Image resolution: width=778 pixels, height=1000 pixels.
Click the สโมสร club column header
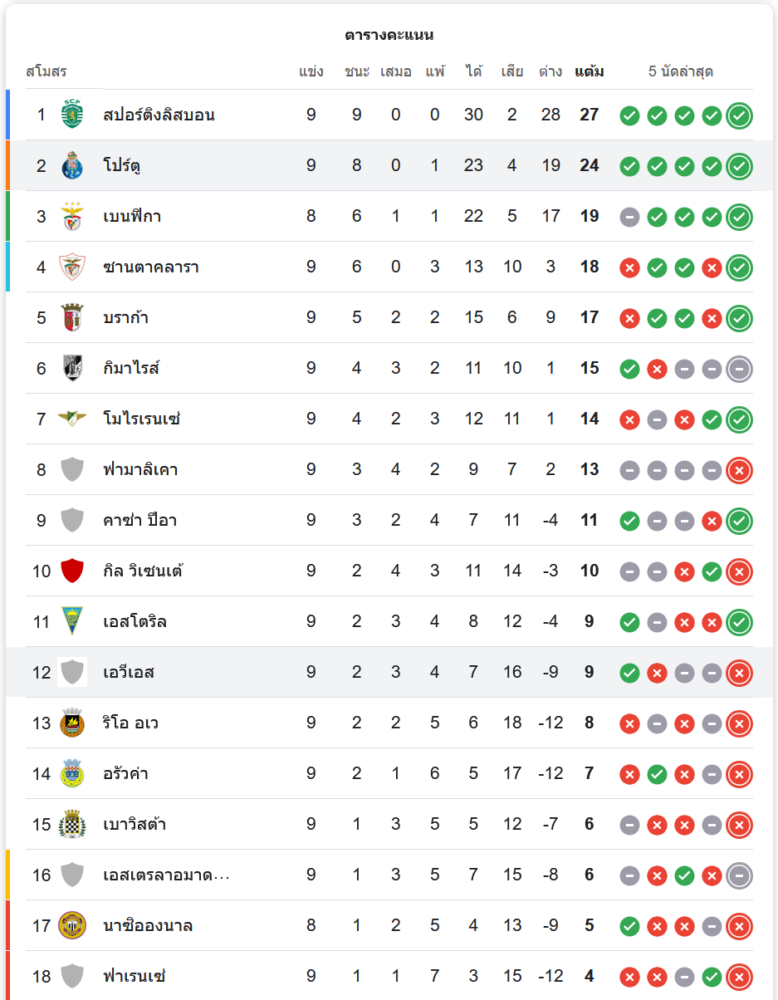[46, 71]
